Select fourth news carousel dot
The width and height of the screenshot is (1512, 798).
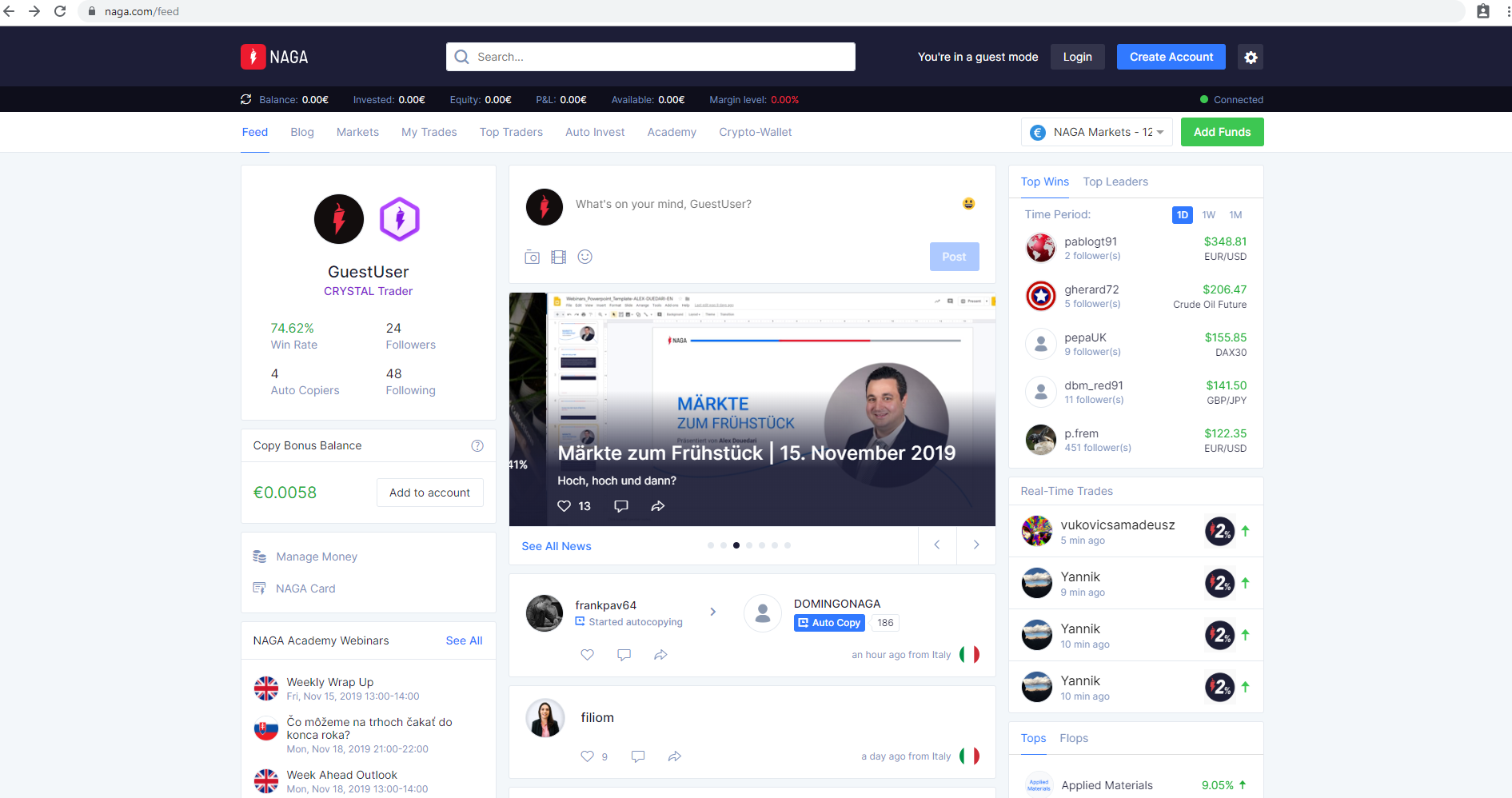point(749,545)
